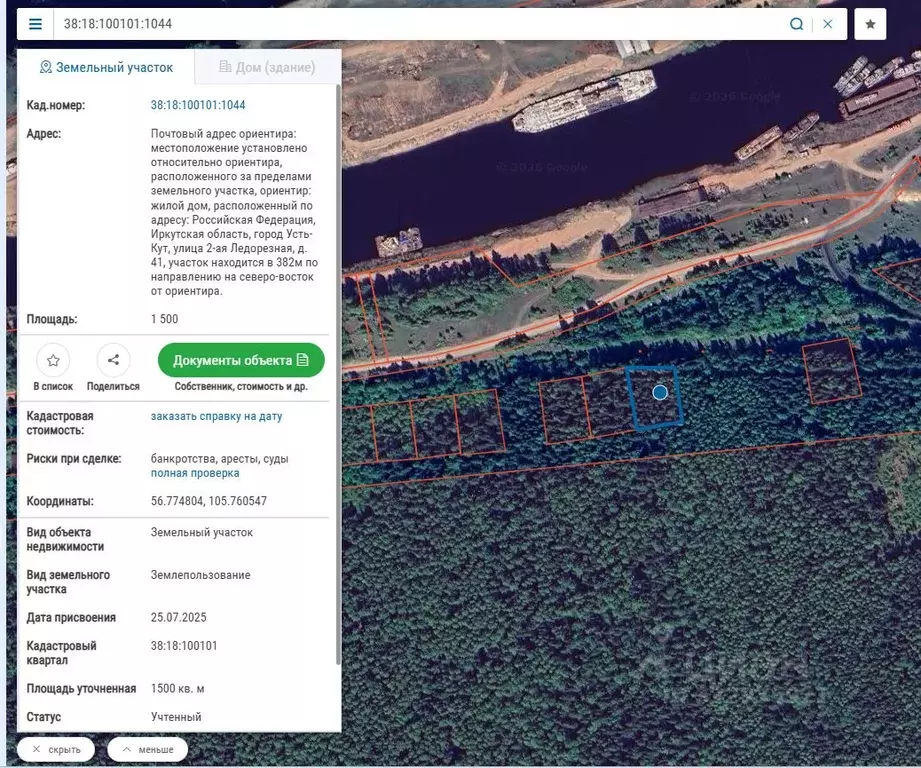921x768 pixels.
Task: Click the blue parcel marker on map
Action: (660, 392)
